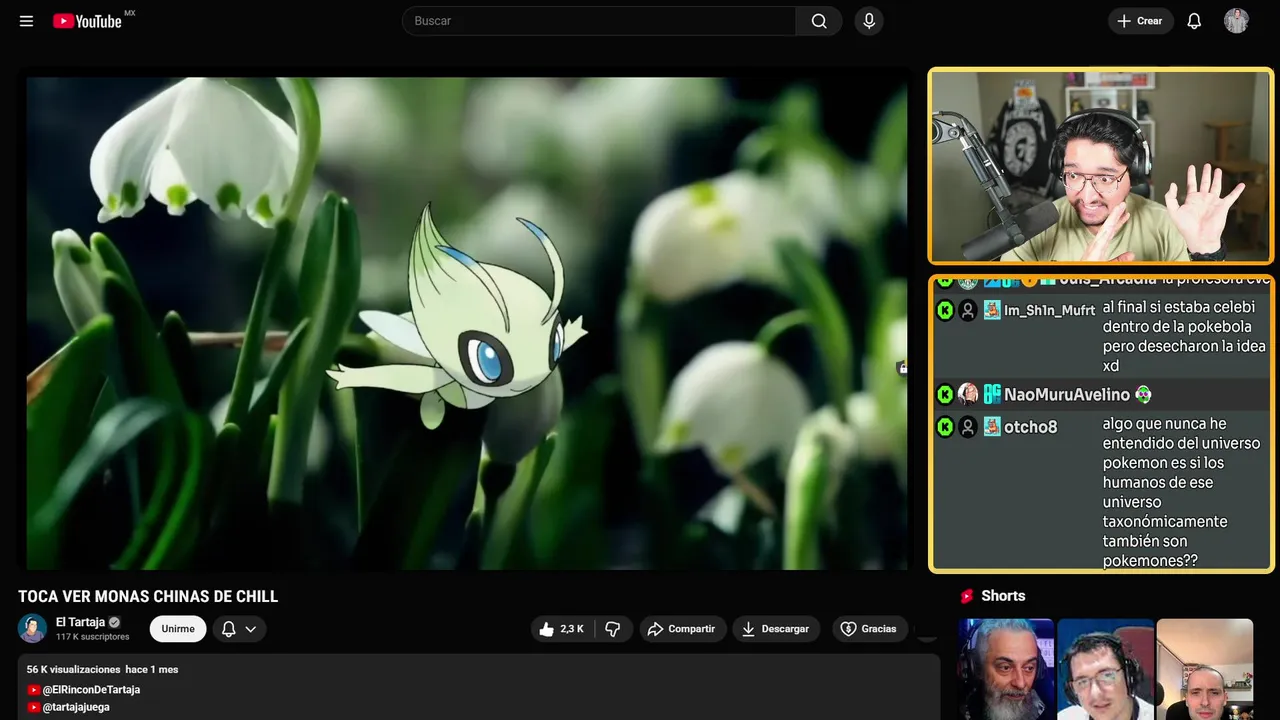
Task: Click the Celebi video player
Action: point(466,323)
